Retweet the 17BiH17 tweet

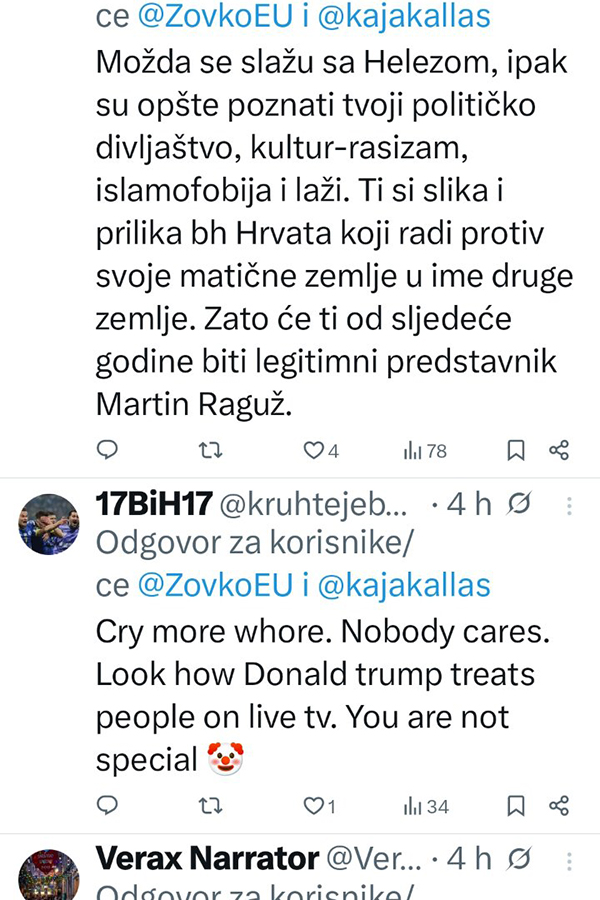pyautogui.click(x=210, y=805)
